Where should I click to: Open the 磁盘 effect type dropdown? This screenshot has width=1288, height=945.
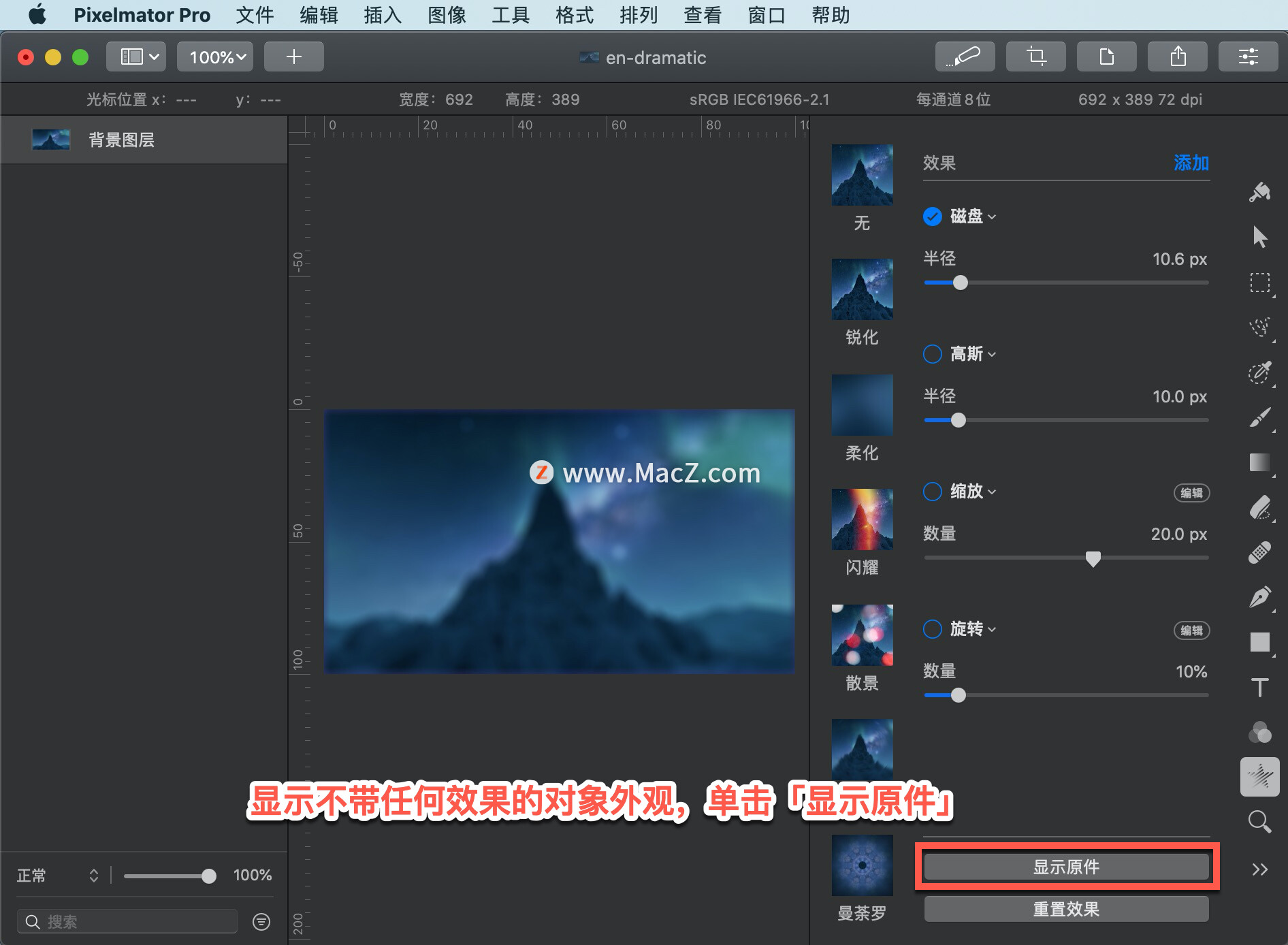pyautogui.click(x=973, y=217)
